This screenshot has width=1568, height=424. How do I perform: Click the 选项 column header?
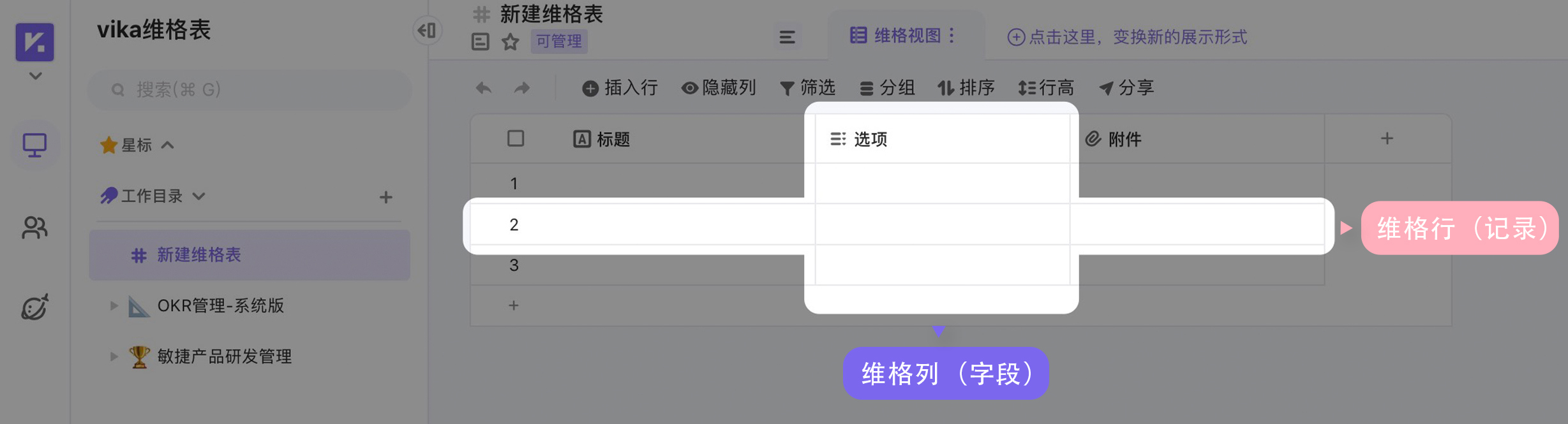tap(943, 139)
